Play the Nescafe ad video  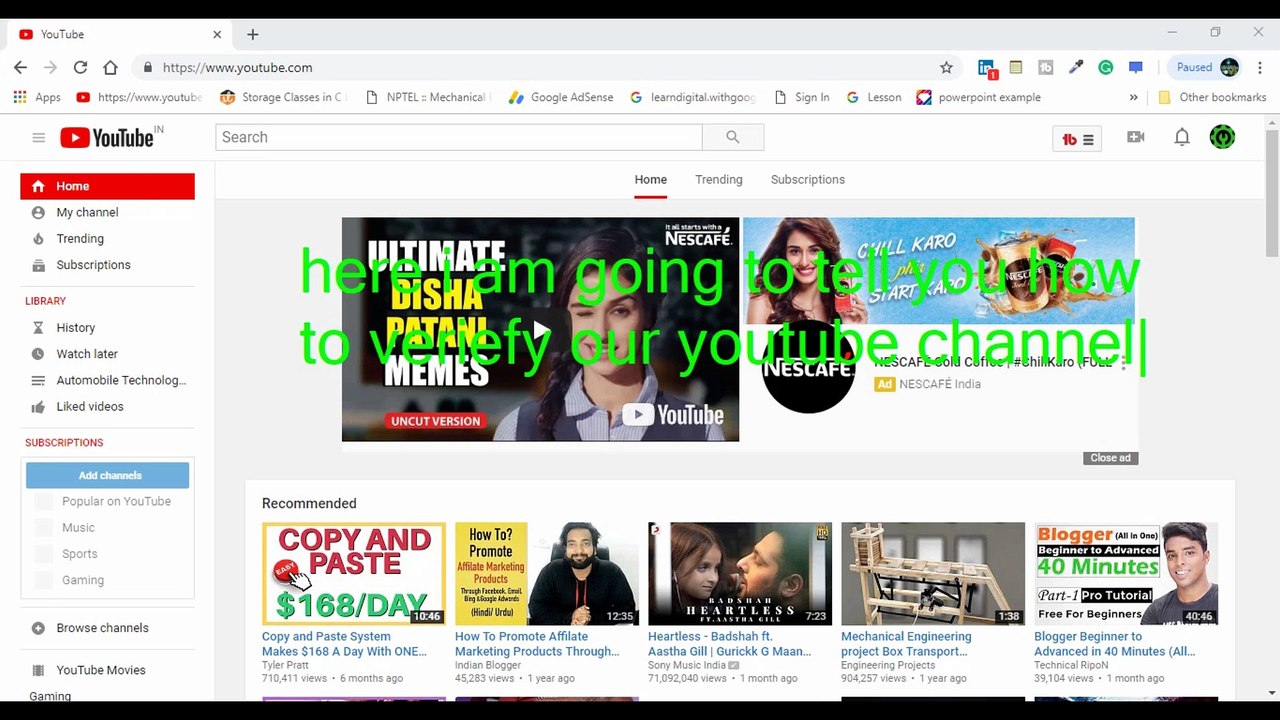(x=540, y=329)
